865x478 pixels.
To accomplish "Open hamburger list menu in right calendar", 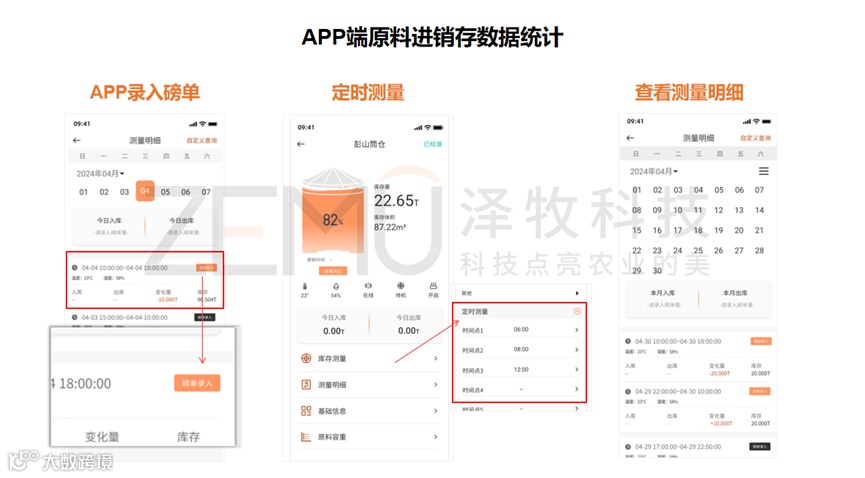I will click(x=763, y=172).
